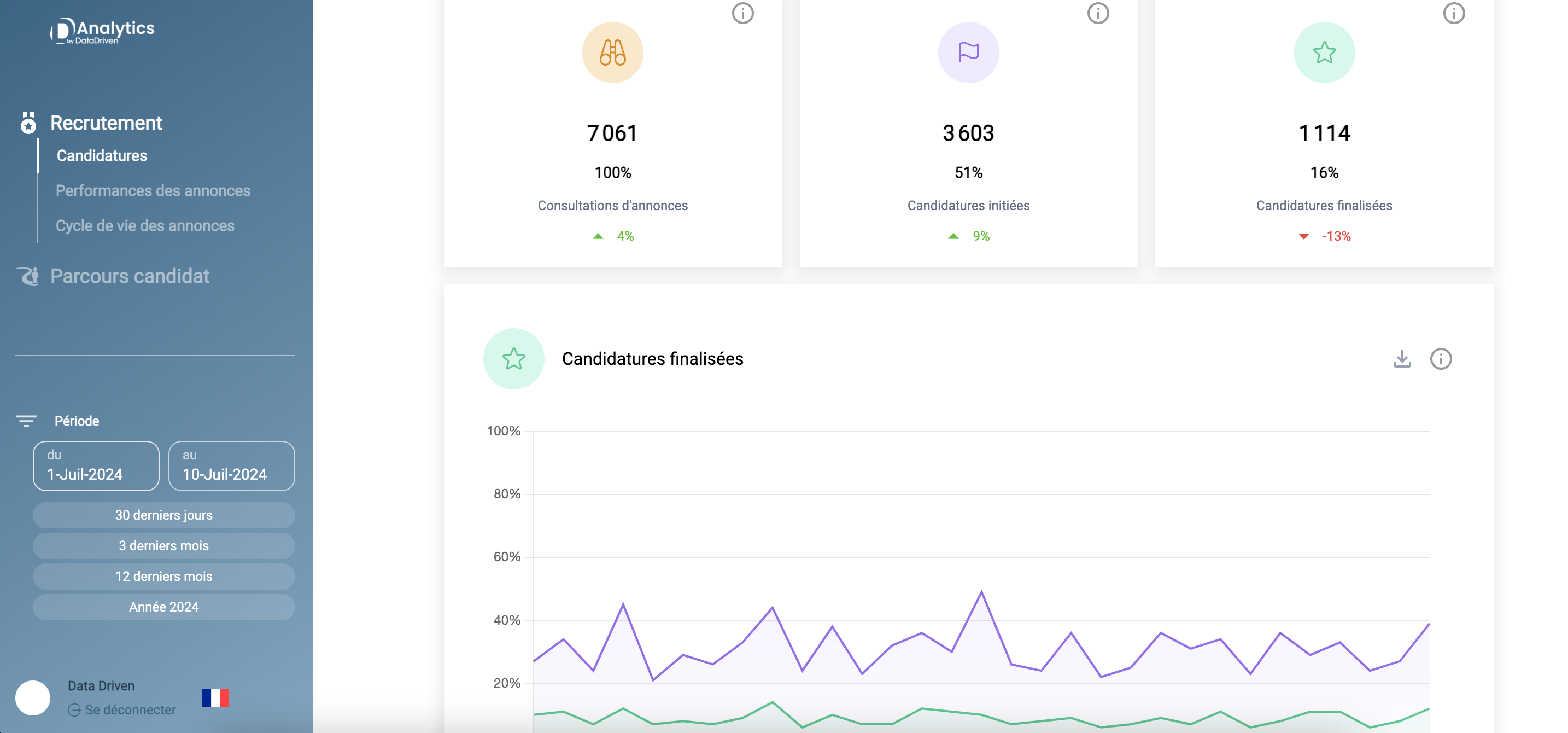
Task: Choose the Année 2024 period
Action: click(163, 607)
